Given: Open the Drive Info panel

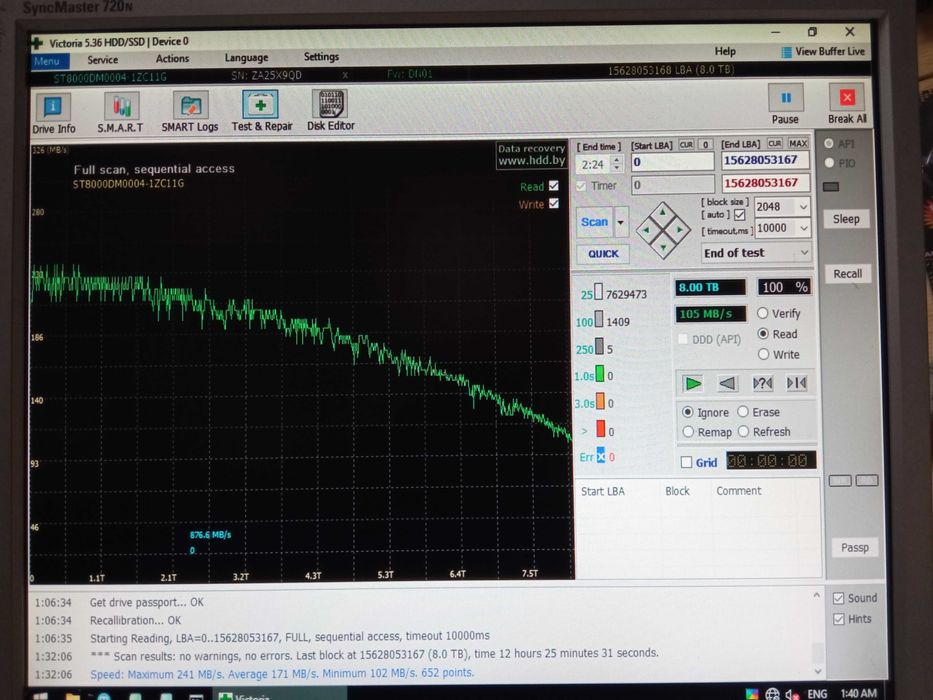Looking at the screenshot, I should (54, 114).
